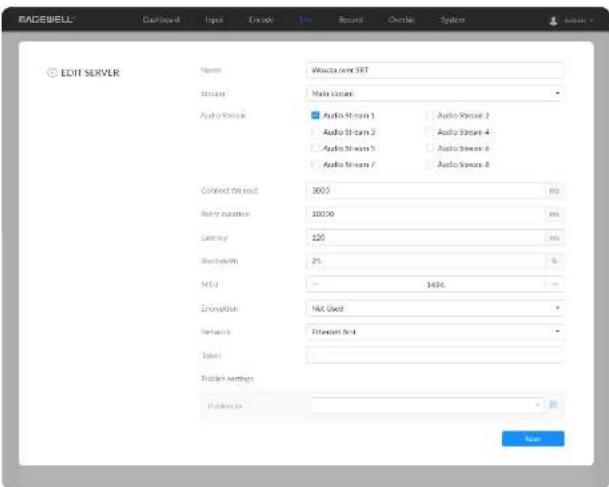609x487 pixels.
Task: Uncheck Audio Stream 1 checkbox
Action: point(315,115)
